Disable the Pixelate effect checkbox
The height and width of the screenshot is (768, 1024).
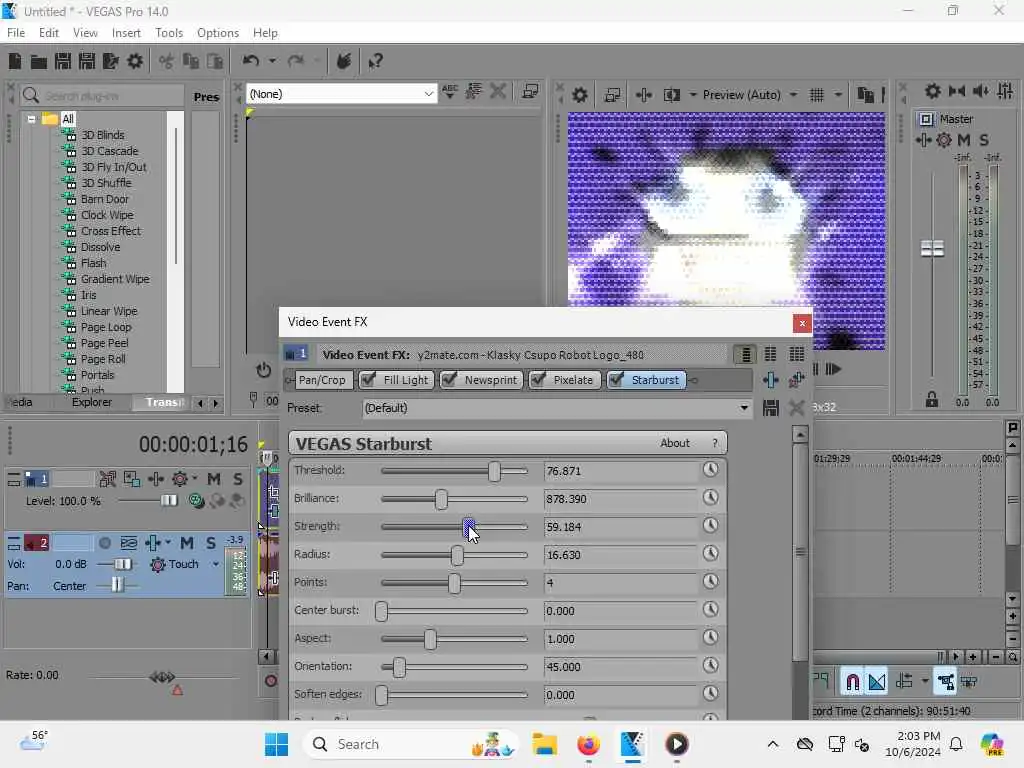pyautogui.click(x=539, y=380)
